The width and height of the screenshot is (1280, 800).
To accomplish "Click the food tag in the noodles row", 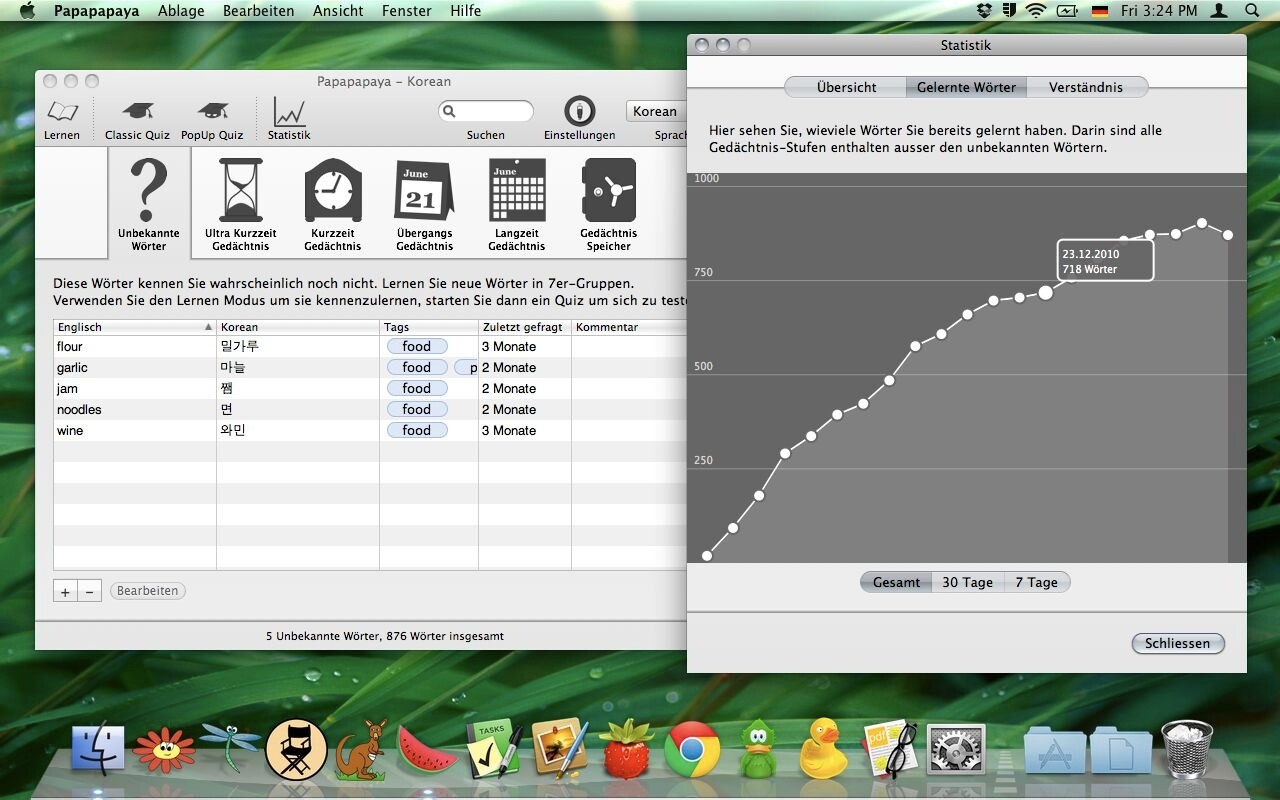I will pyautogui.click(x=417, y=410).
